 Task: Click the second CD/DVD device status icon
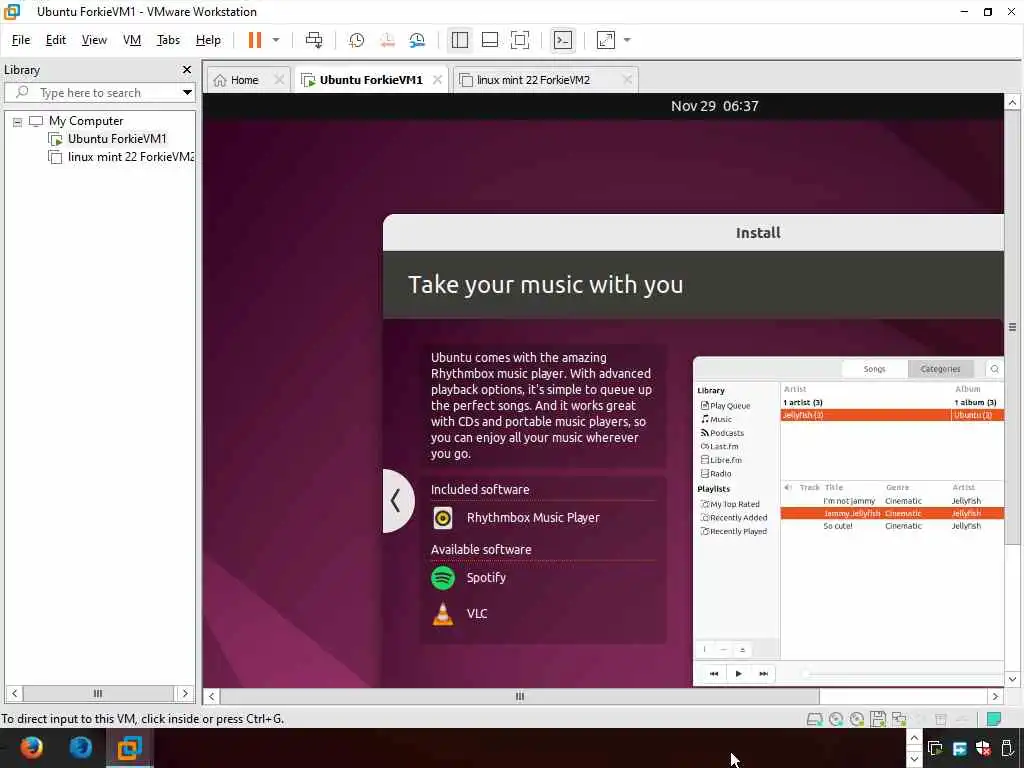[857, 719]
